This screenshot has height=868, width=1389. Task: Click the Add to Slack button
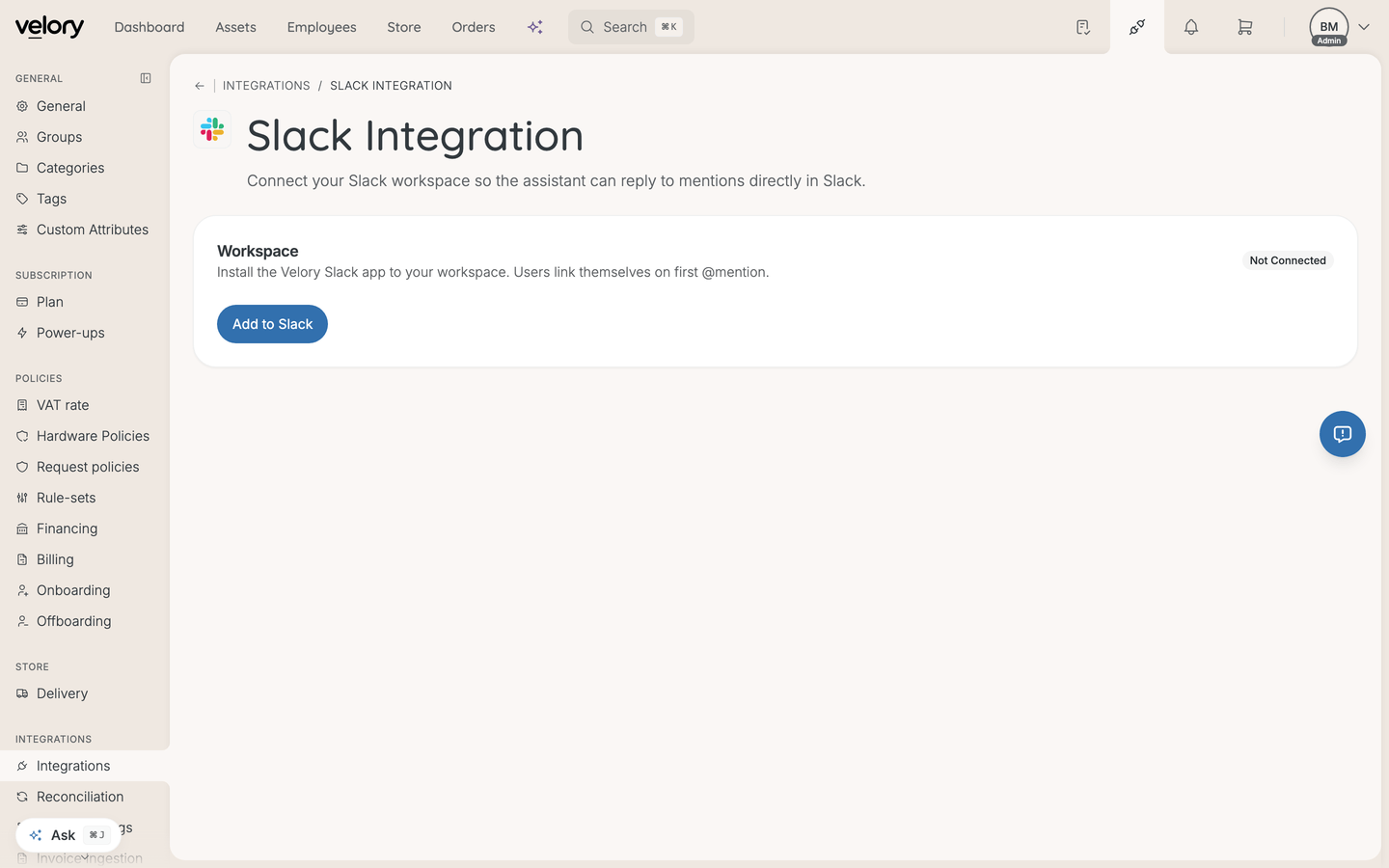(x=272, y=324)
